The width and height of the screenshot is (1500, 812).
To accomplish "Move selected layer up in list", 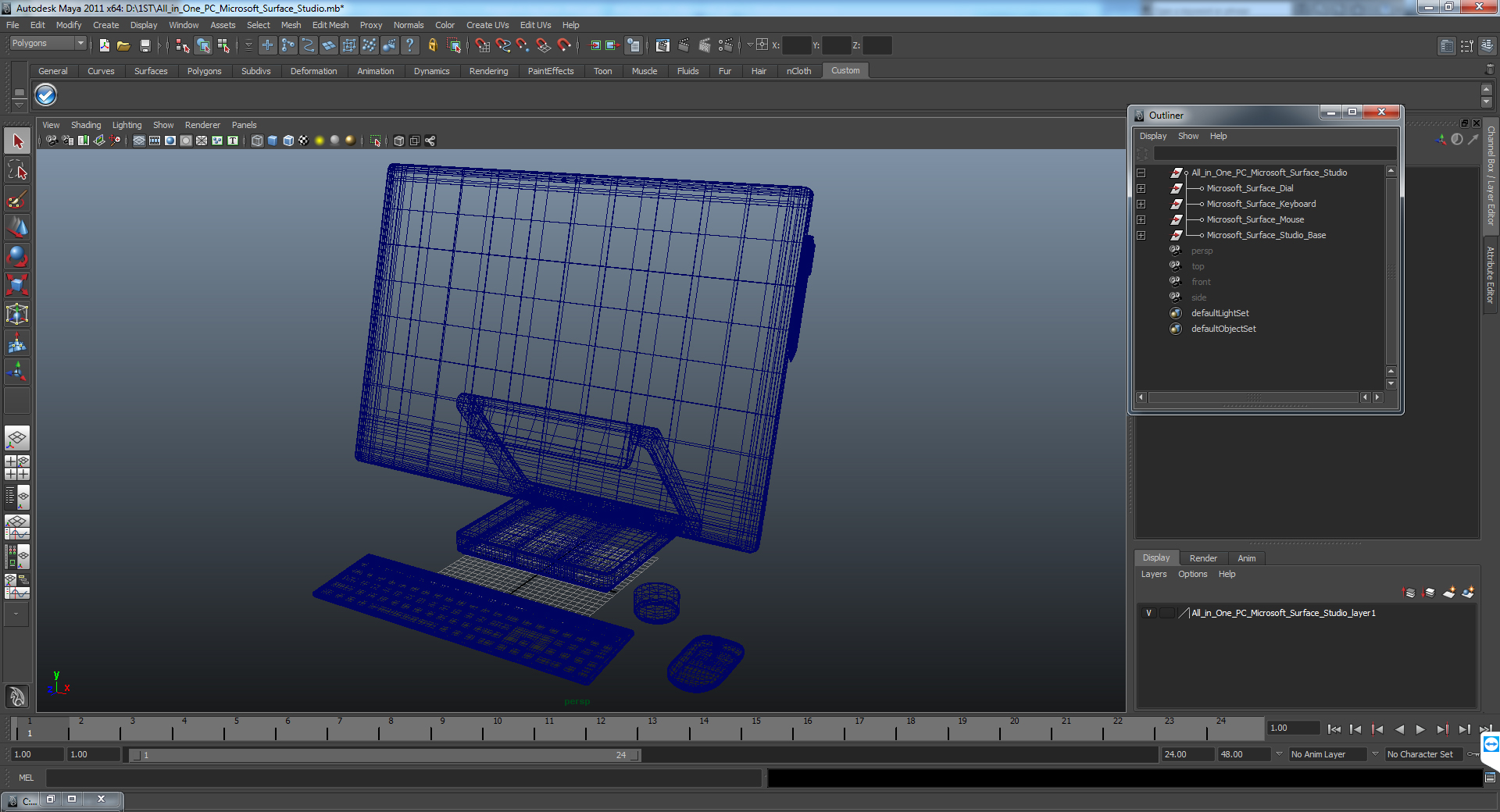I will (x=1409, y=593).
